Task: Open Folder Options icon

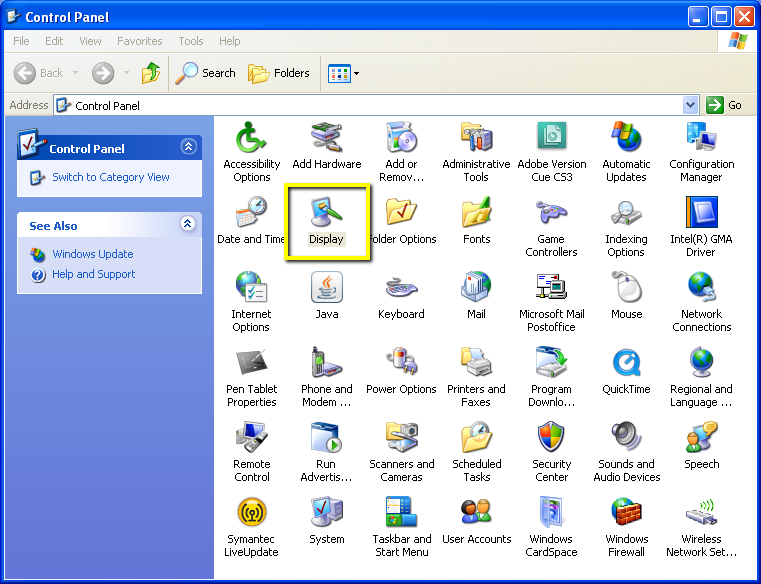Action: [x=401, y=212]
